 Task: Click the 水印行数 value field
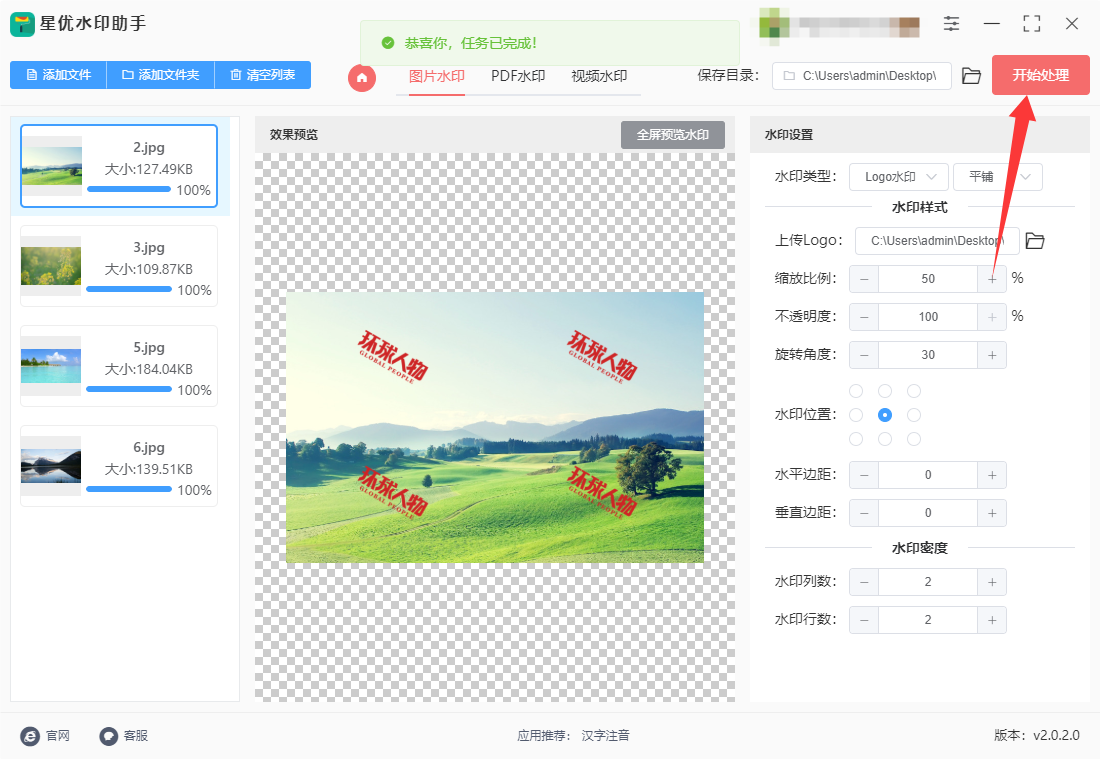pyautogui.click(x=927, y=620)
